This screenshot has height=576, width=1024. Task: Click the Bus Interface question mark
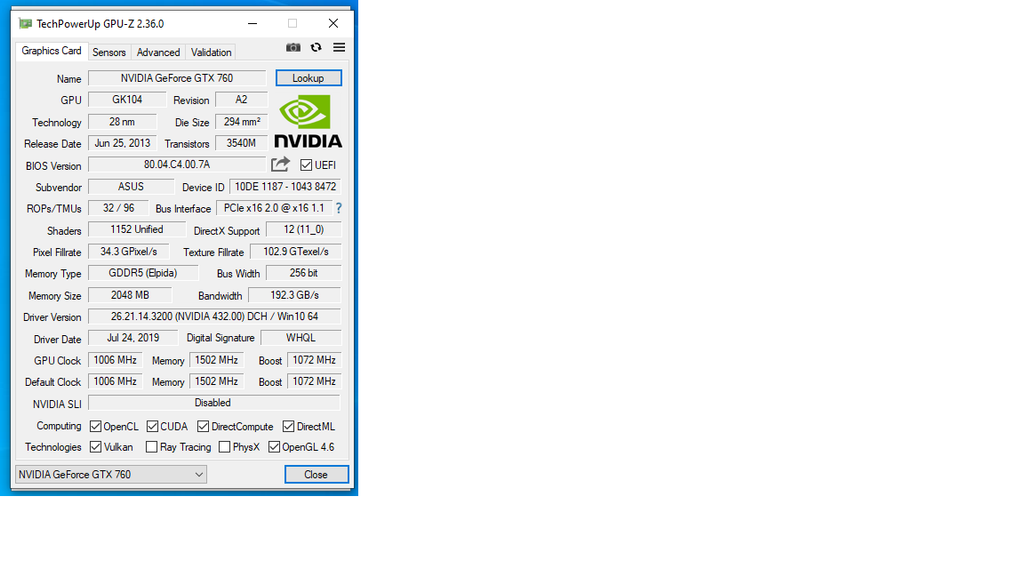(338, 208)
